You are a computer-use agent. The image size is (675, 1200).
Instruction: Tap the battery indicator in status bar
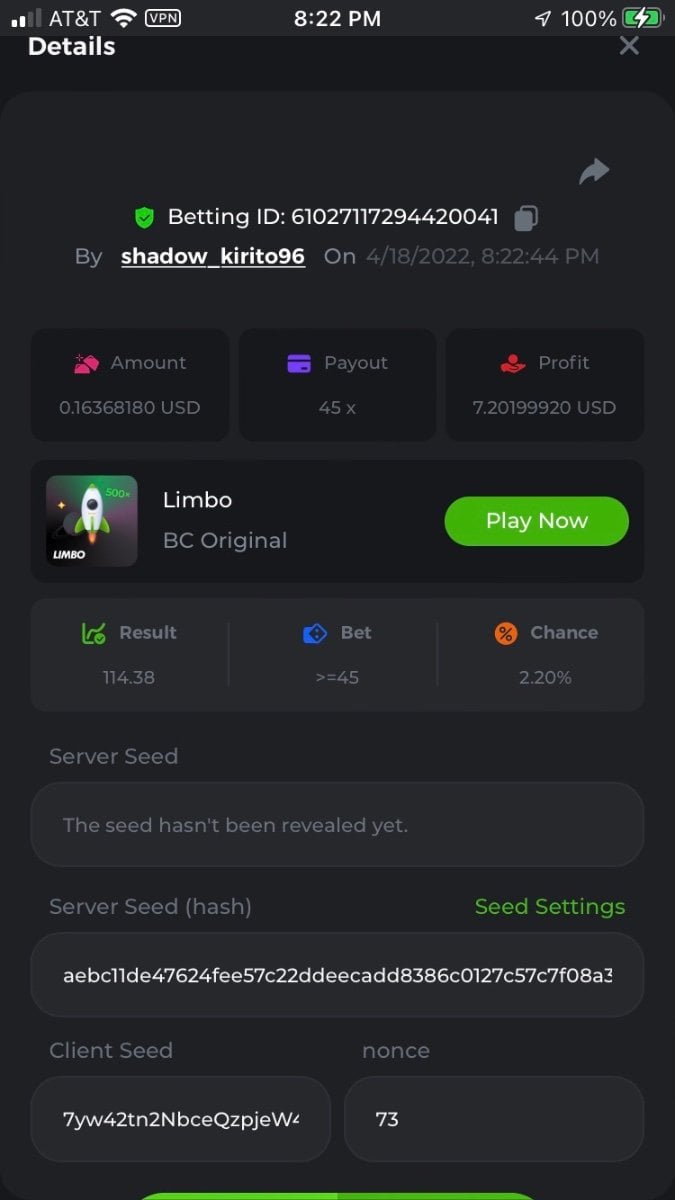click(x=642, y=18)
